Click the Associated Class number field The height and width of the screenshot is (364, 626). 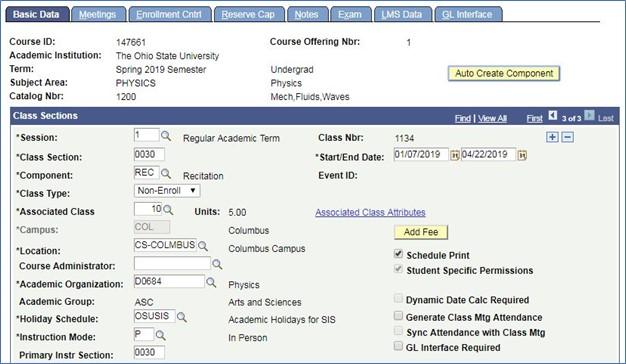pos(148,209)
